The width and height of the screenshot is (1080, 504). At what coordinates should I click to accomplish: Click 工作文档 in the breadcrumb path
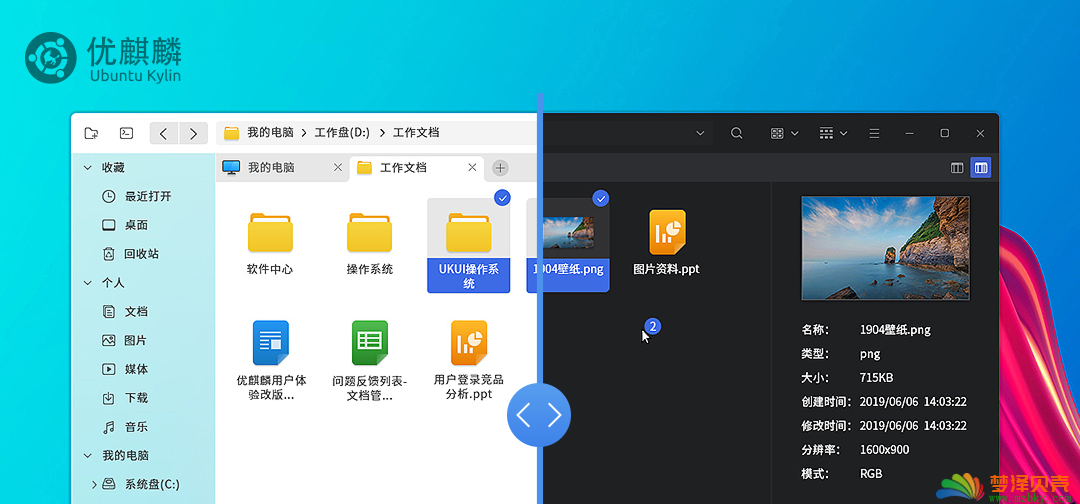click(x=416, y=133)
